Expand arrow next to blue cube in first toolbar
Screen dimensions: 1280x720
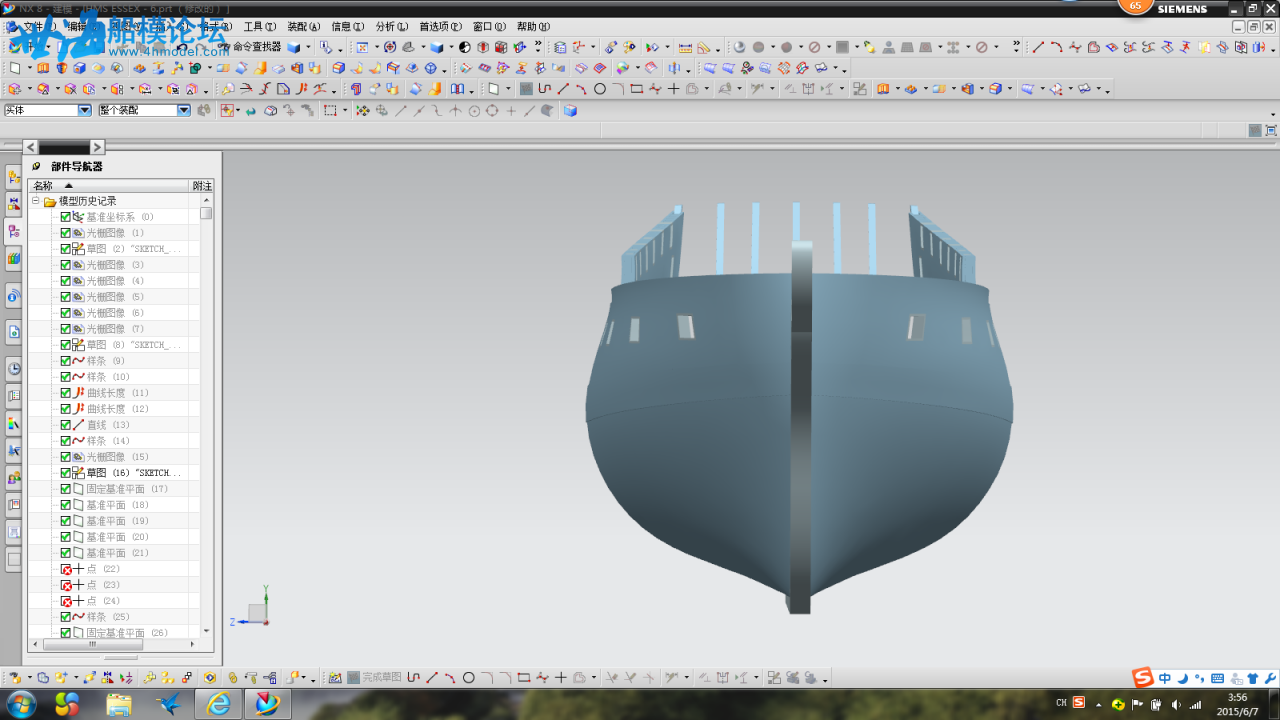click(x=308, y=47)
